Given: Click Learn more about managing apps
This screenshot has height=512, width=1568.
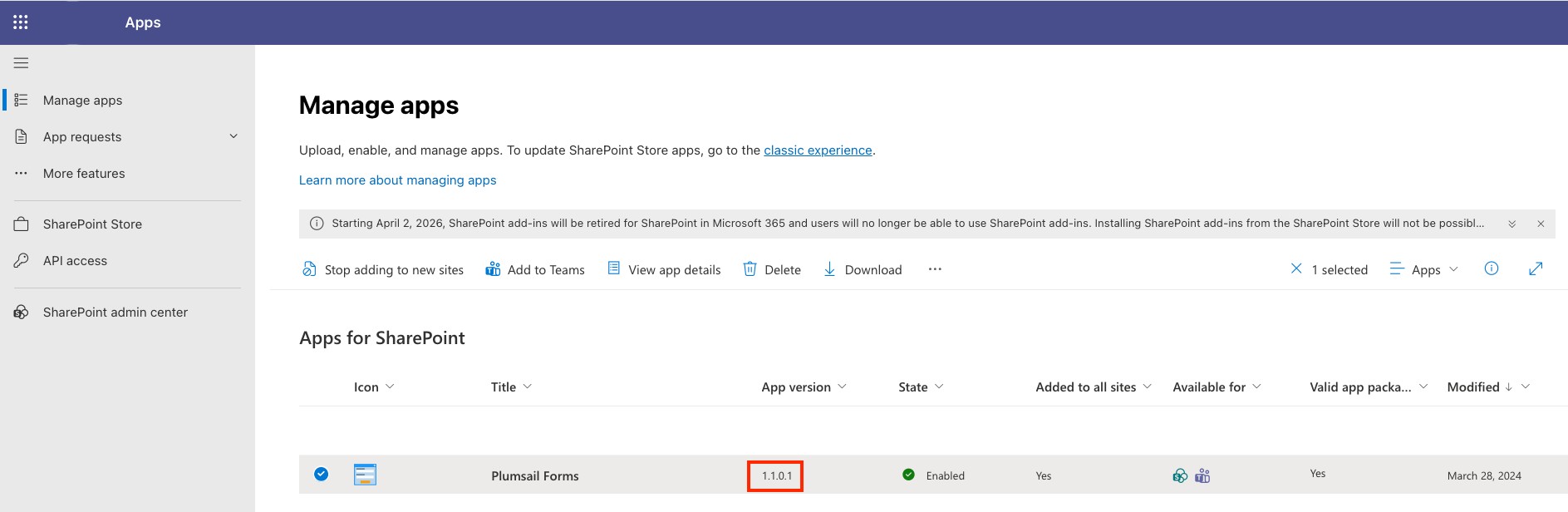Looking at the screenshot, I should [x=397, y=180].
